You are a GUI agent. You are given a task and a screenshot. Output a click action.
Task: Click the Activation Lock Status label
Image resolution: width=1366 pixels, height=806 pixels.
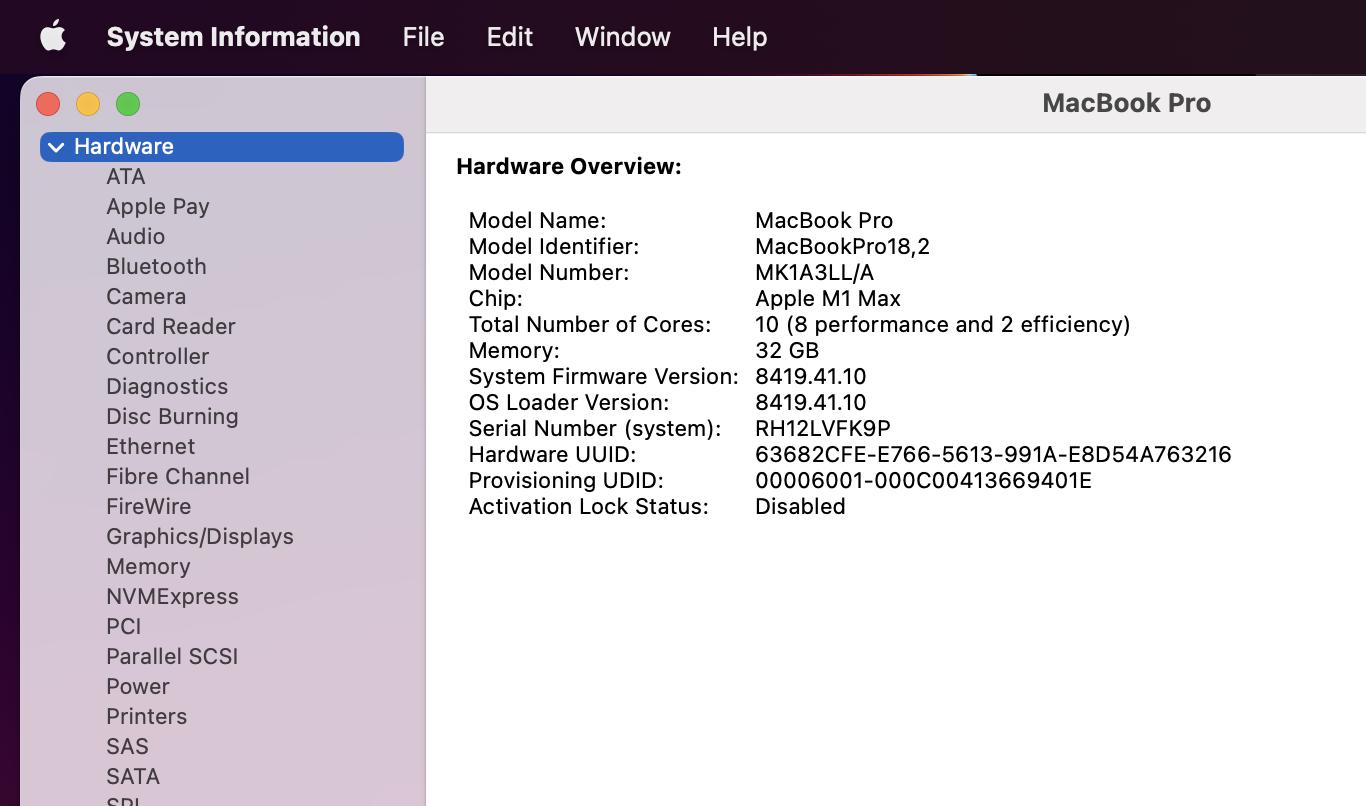pos(589,506)
